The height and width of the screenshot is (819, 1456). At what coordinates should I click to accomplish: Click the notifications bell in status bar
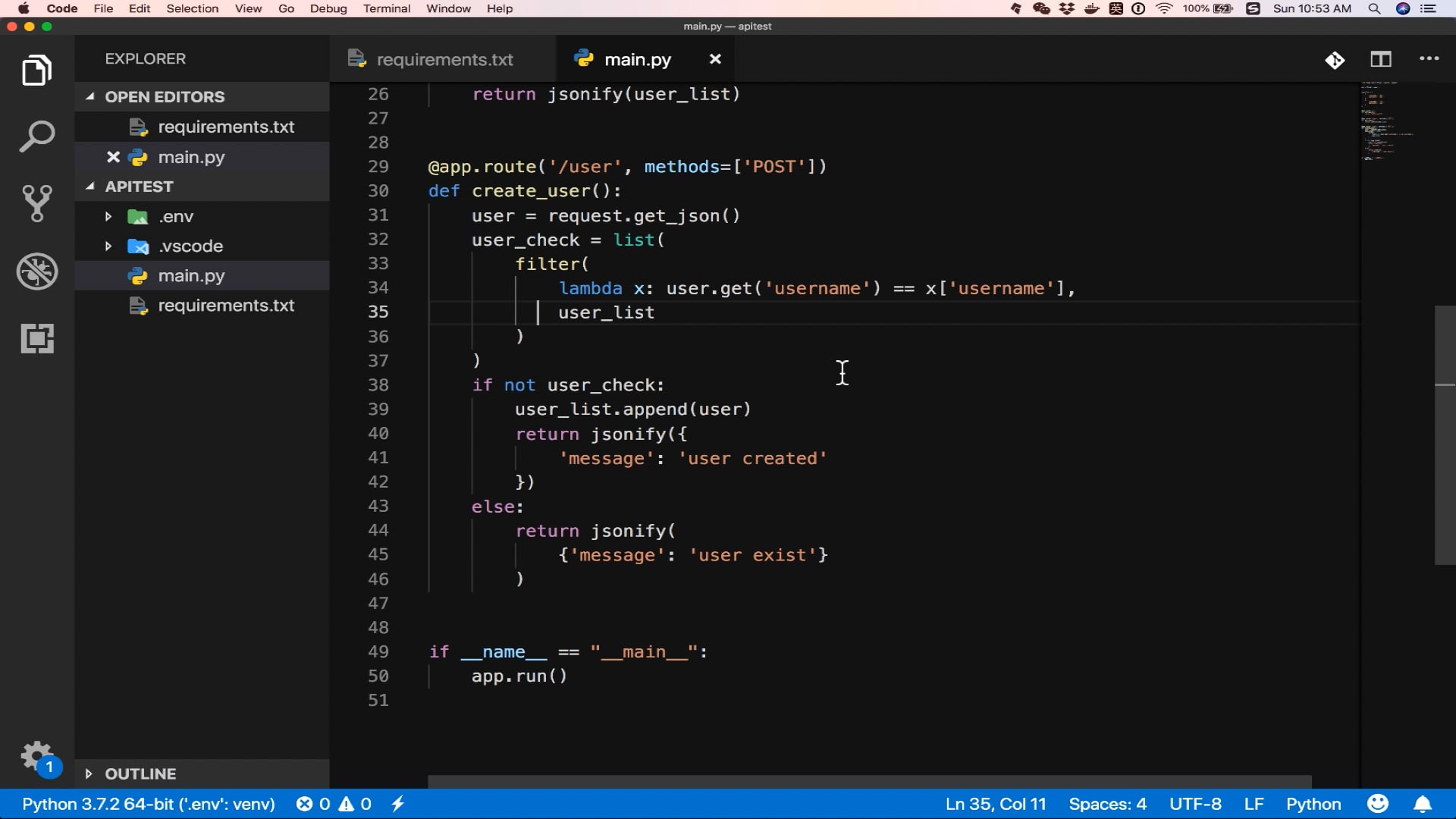(1423, 804)
